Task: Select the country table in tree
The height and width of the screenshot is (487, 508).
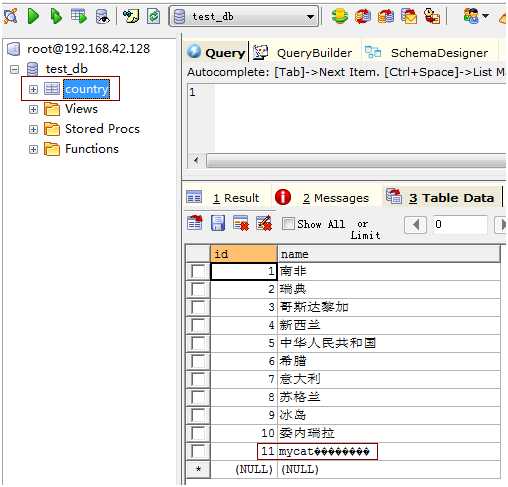Action: (86, 89)
